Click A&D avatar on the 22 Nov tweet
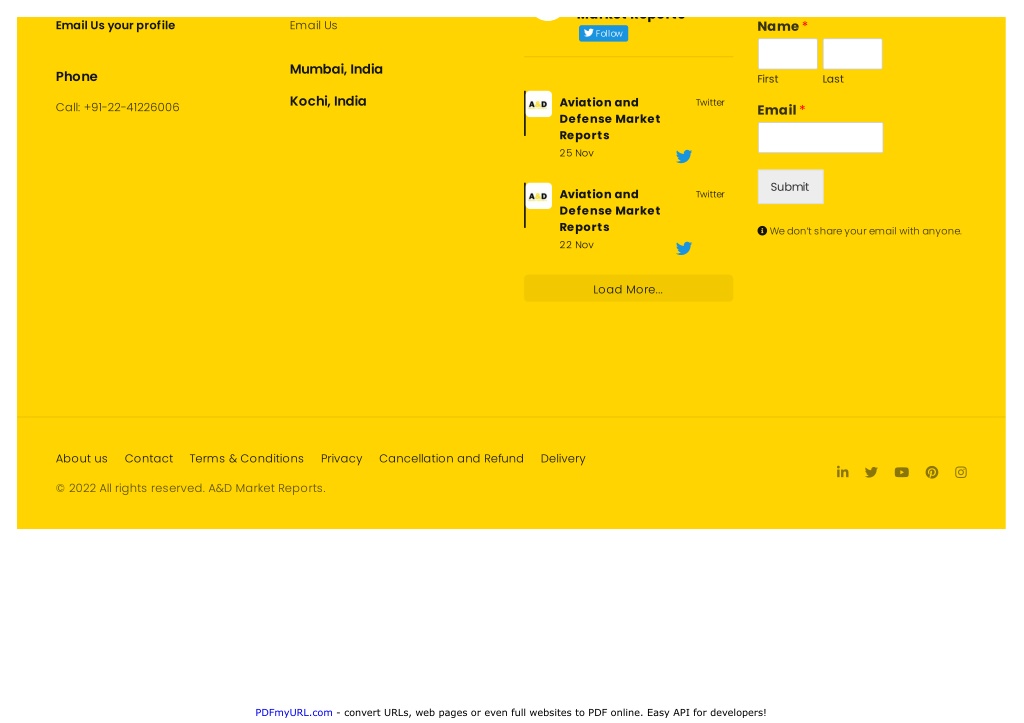 (x=539, y=196)
